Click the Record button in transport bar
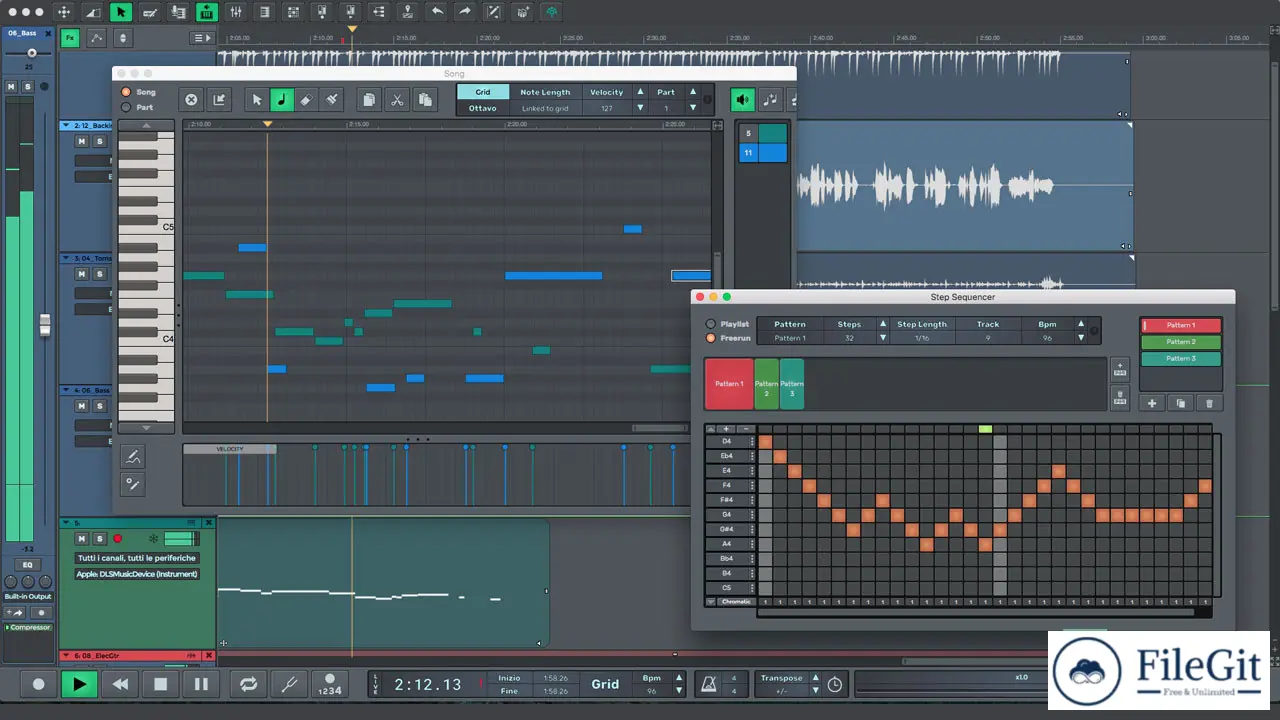The width and height of the screenshot is (1280, 720). click(39, 685)
